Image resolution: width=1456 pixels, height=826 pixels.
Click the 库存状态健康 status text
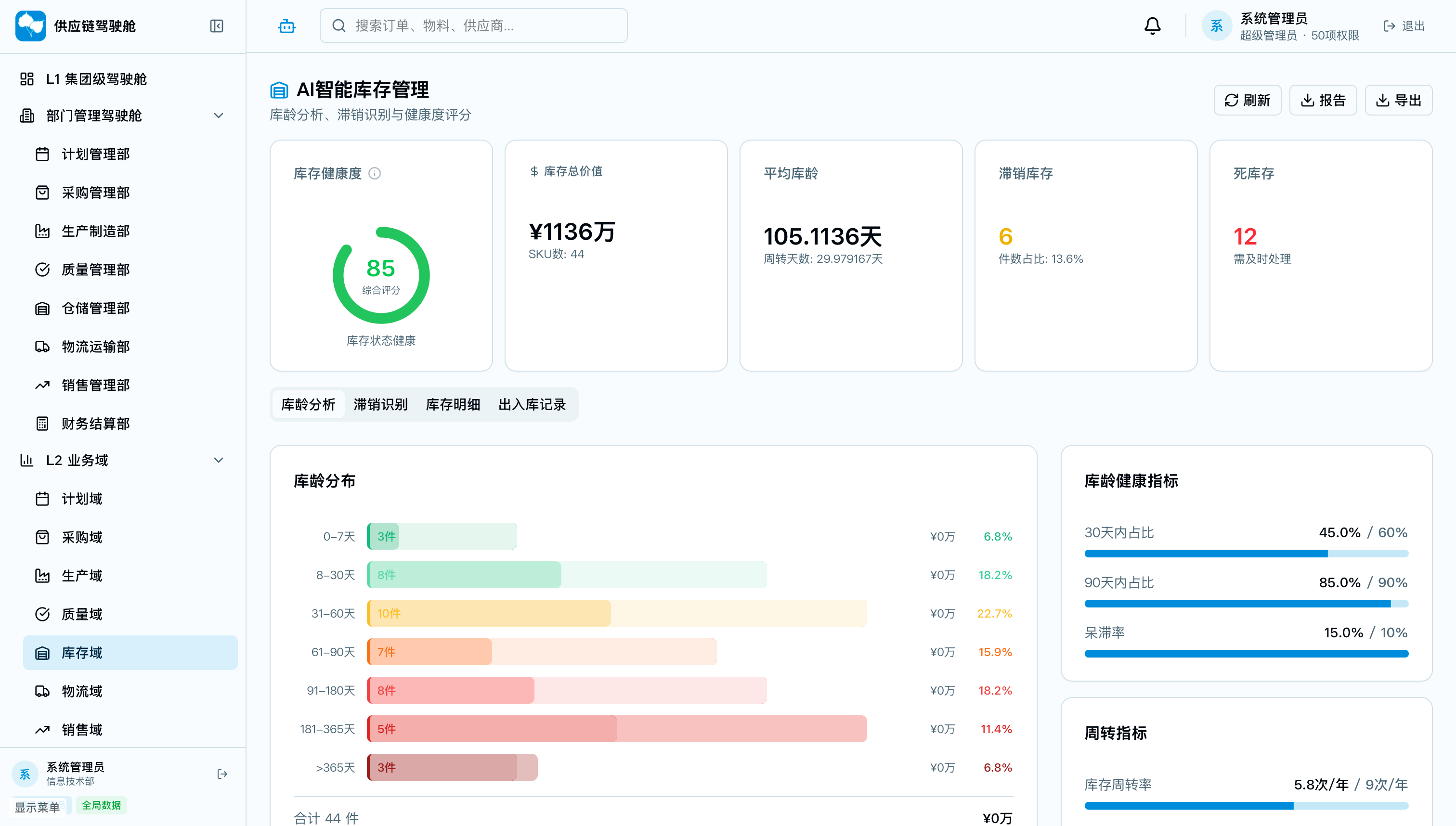(381, 341)
